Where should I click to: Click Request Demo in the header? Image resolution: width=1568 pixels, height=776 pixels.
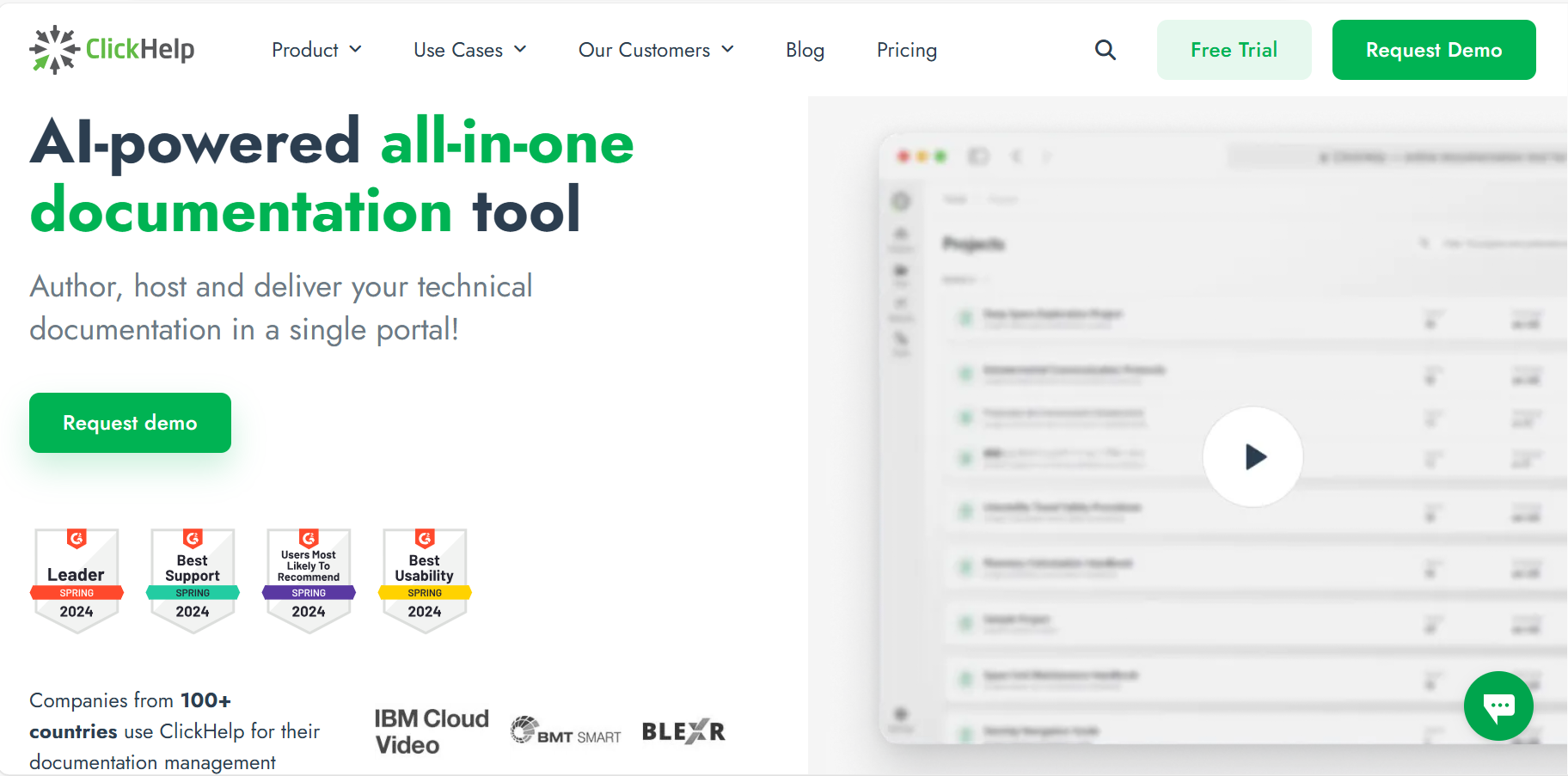pyautogui.click(x=1434, y=50)
